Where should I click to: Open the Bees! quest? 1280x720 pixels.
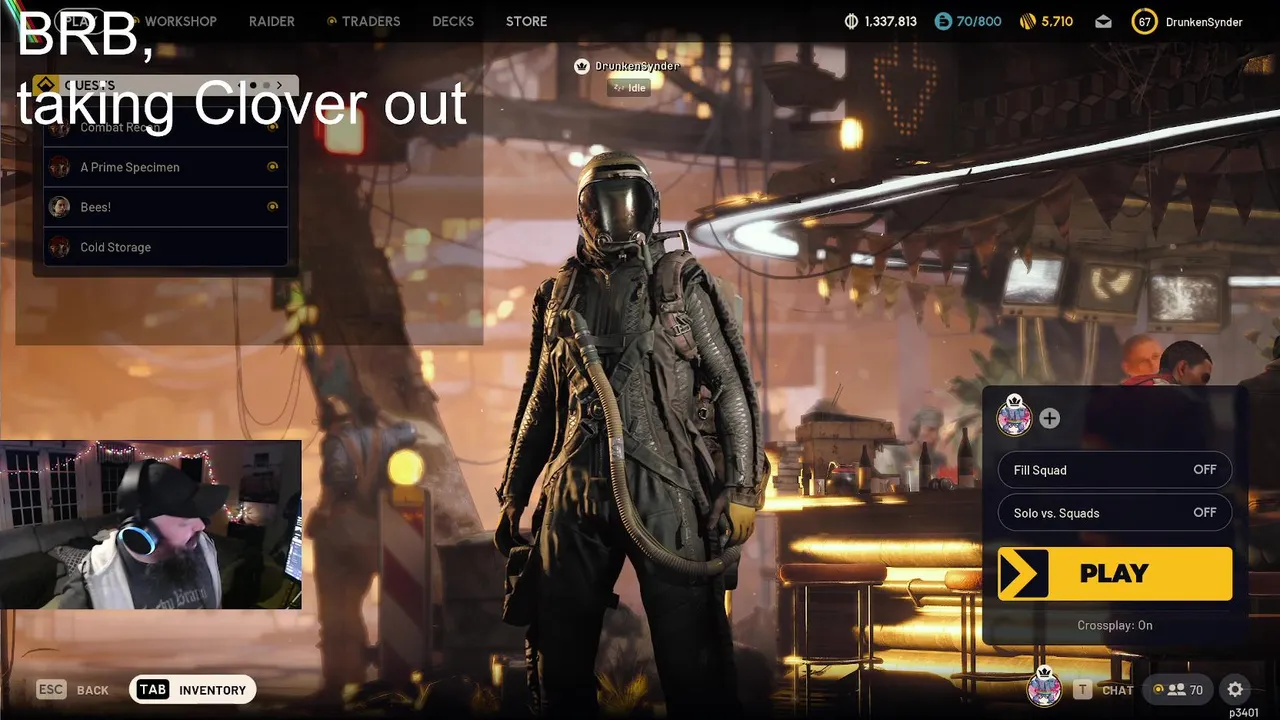pyautogui.click(x=166, y=207)
